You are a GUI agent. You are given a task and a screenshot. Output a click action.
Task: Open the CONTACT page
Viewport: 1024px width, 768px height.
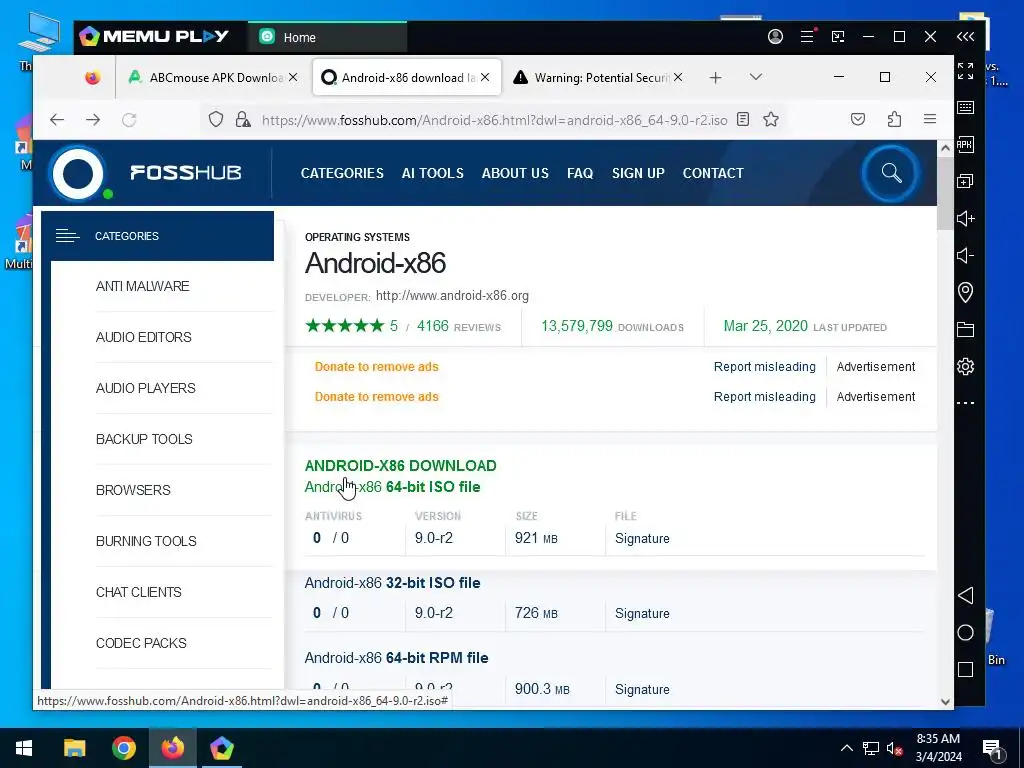pos(713,173)
